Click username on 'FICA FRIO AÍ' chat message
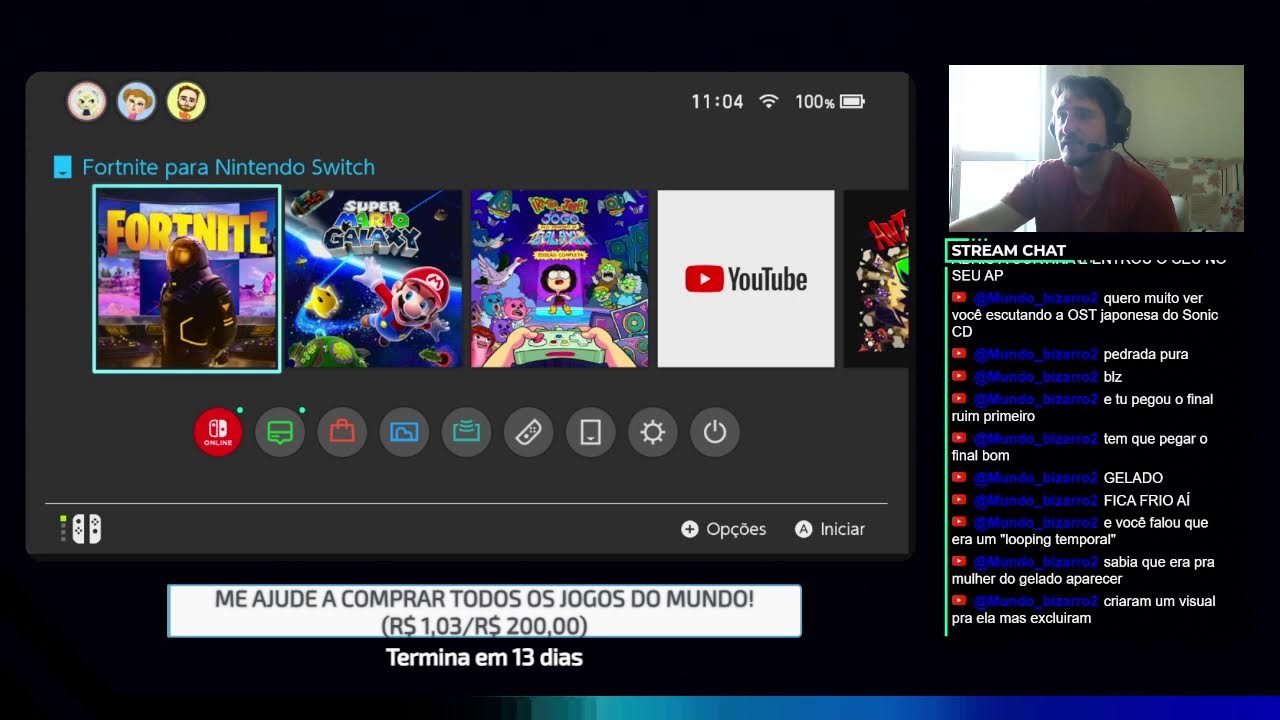1280x720 pixels. click(x=1035, y=500)
